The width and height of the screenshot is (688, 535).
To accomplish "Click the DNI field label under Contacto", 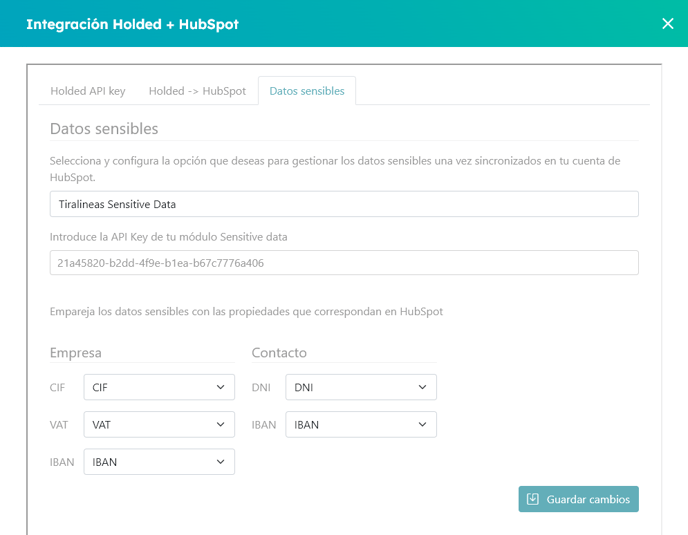I will click(261, 388).
